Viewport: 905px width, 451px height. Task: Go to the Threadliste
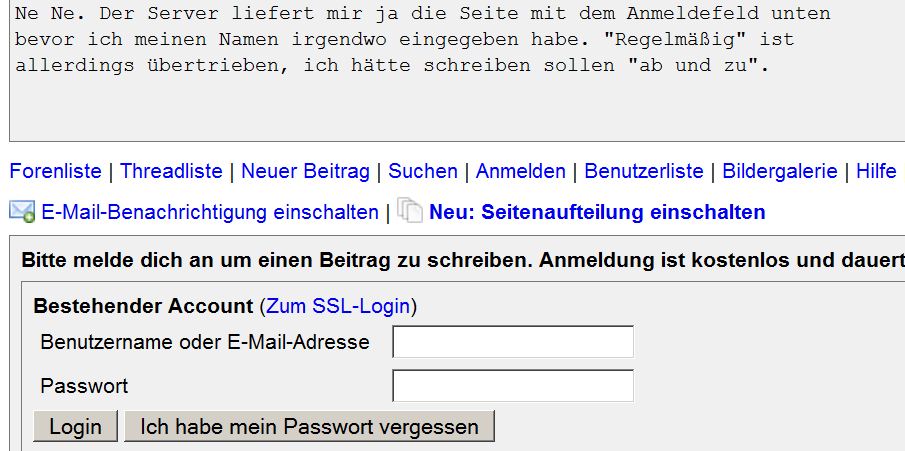point(171,171)
